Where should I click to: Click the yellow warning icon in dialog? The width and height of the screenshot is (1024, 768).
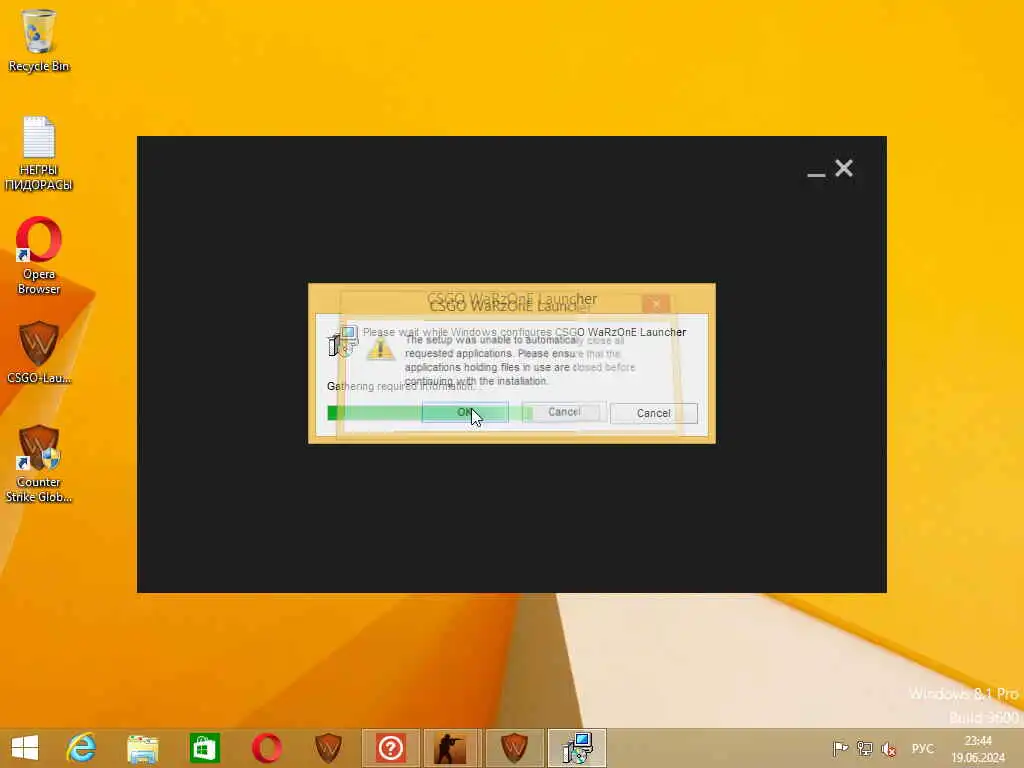coord(380,349)
